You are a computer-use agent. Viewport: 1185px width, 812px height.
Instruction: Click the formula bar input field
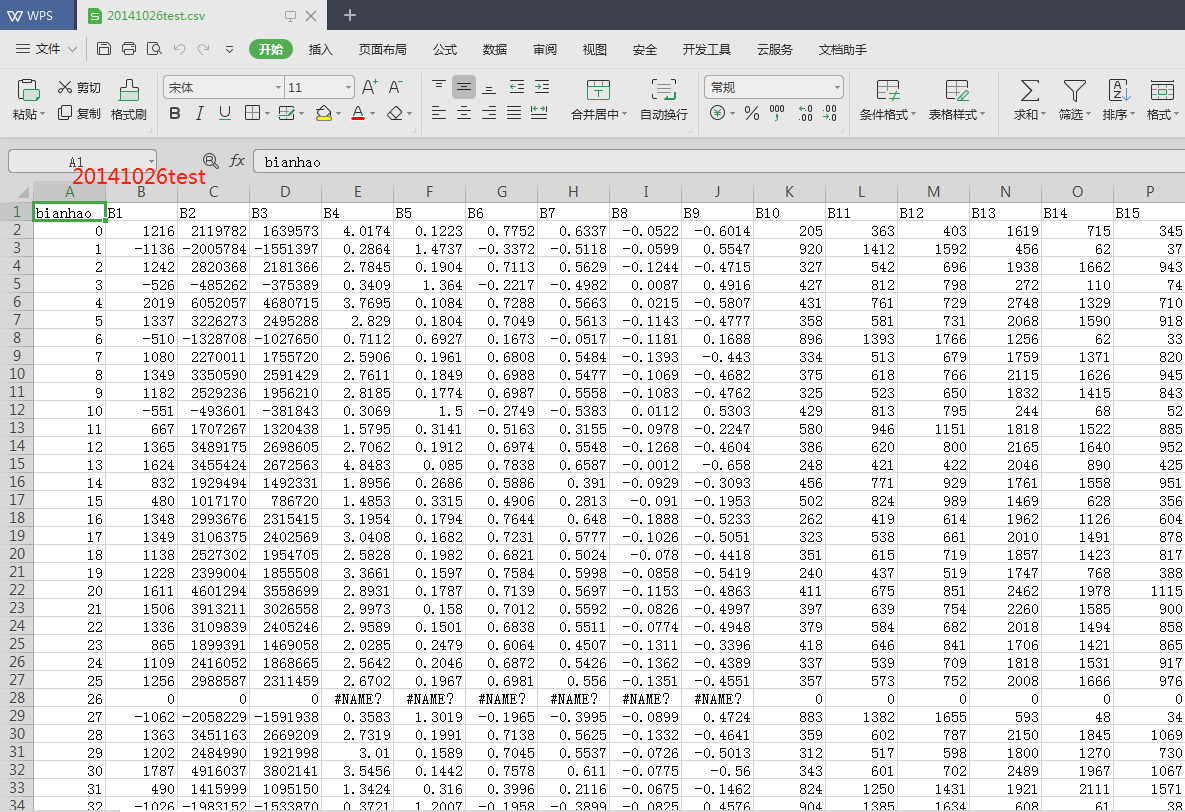pos(719,162)
